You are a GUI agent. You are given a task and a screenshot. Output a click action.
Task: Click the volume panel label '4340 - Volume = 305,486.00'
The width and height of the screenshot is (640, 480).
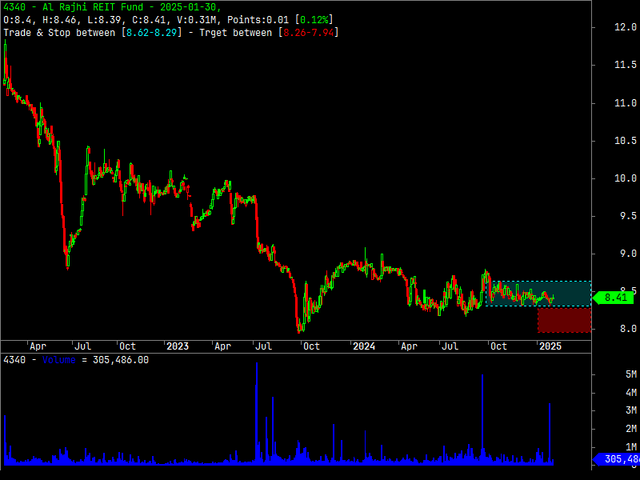[x=76, y=360]
